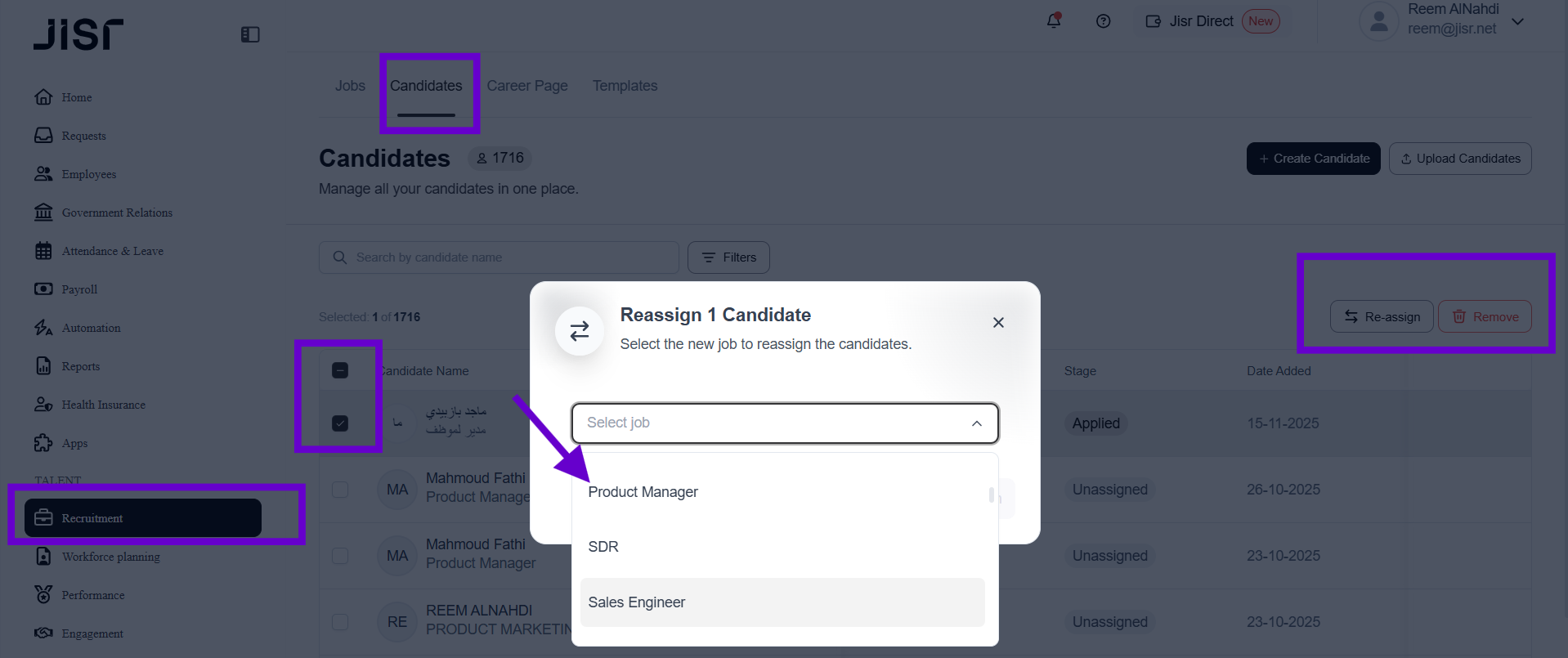The height and width of the screenshot is (658, 1568).
Task: Switch to the Career Page tab
Action: tap(527, 86)
